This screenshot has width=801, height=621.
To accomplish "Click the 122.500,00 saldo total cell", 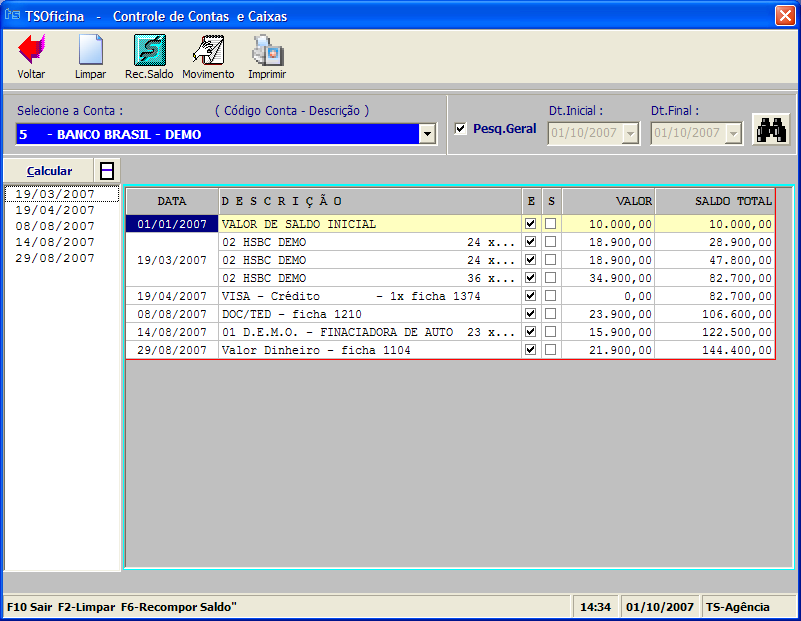I will [715, 332].
